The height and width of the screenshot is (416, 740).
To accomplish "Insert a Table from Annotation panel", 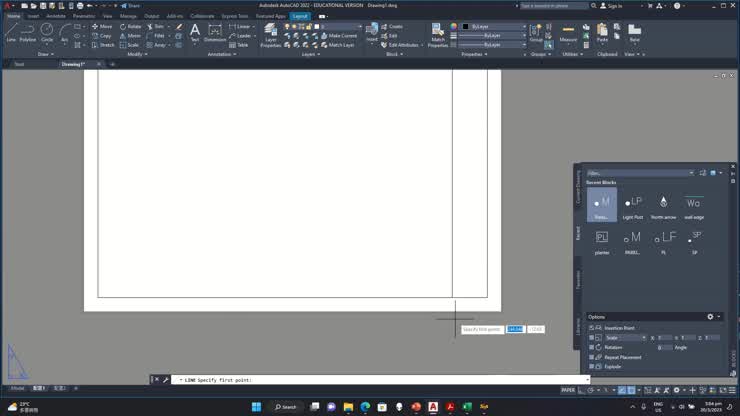I will tap(238, 45).
